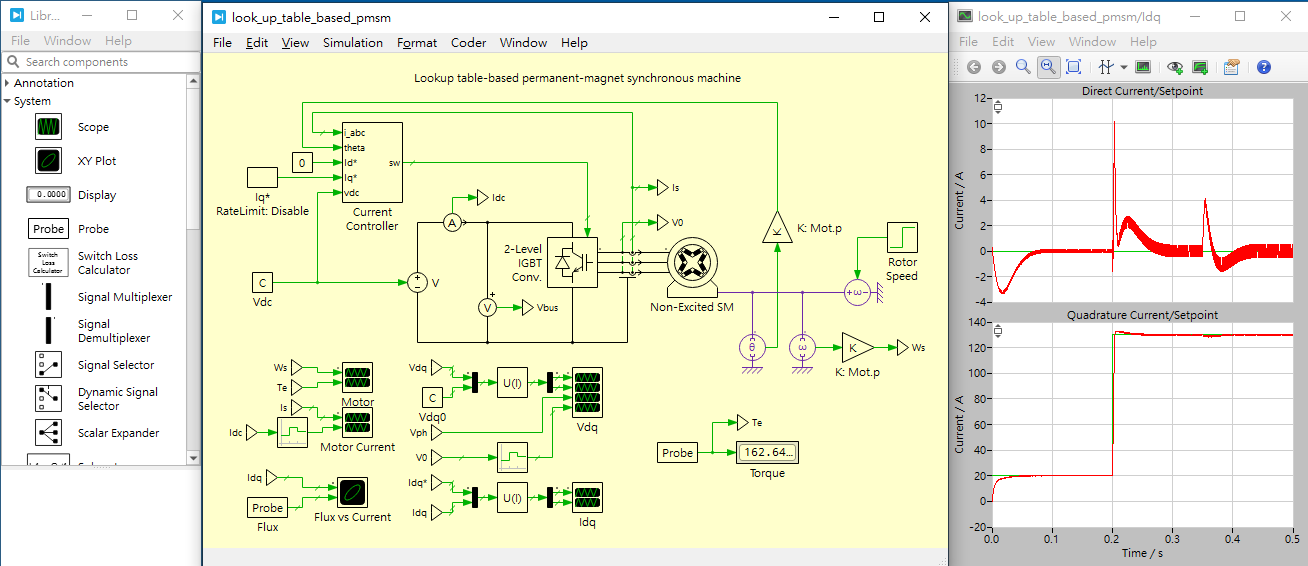Click the blue help icon in scope toolbar
The width and height of the screenshot is (1308, 566).
click(x=1264, y=67)
